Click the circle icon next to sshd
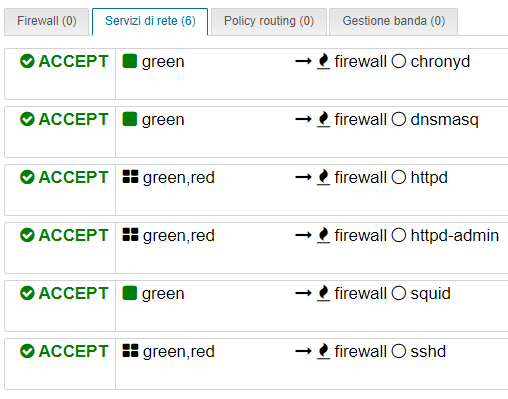Screen dimensions: 508x399 399,351
